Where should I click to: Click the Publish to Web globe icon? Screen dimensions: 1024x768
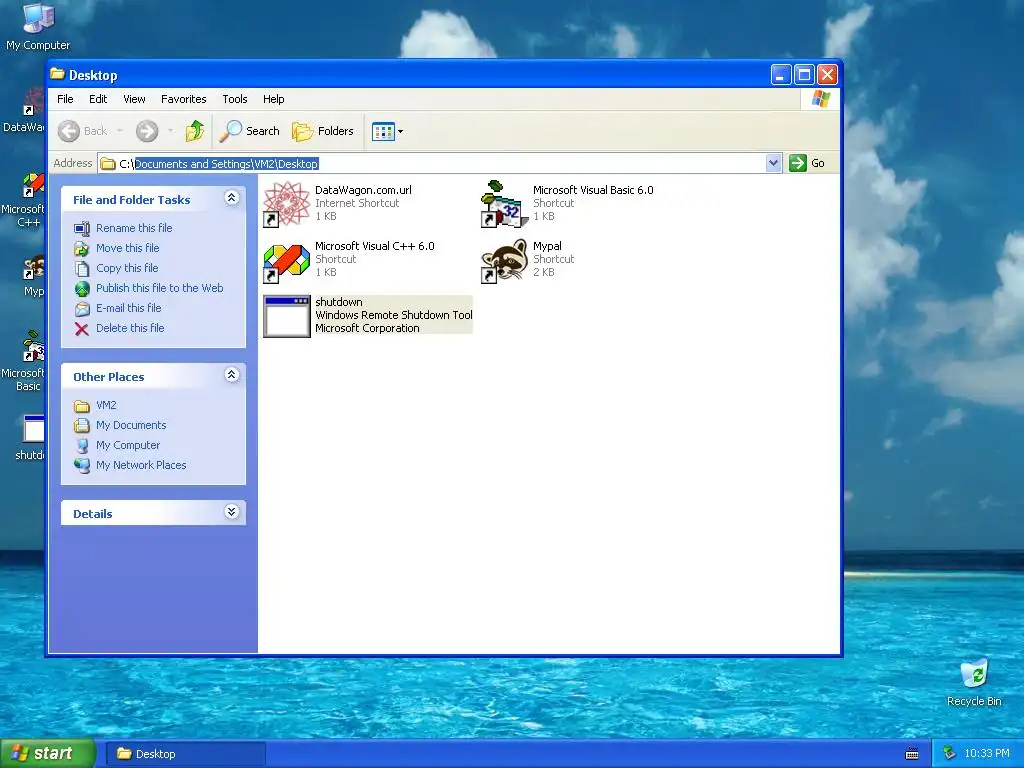82,289
